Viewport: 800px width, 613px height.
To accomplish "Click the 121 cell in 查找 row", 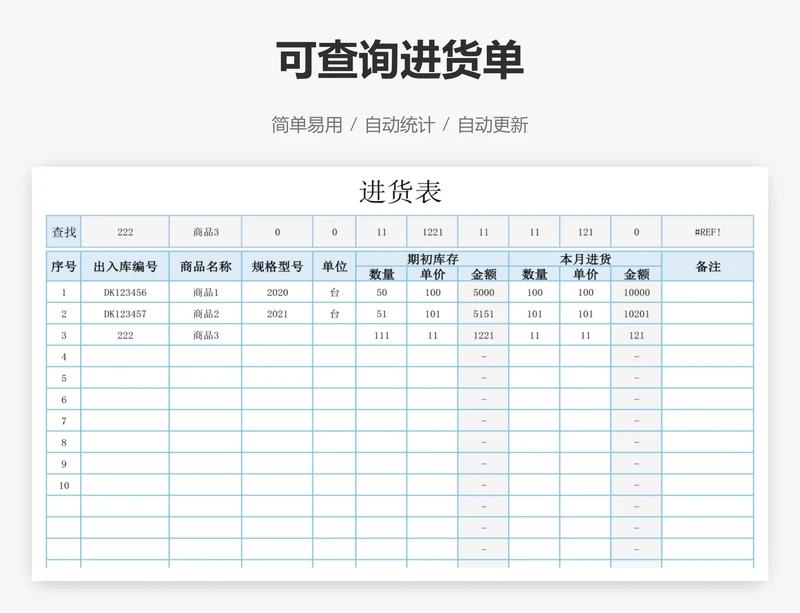I will (x=585, y=232).
